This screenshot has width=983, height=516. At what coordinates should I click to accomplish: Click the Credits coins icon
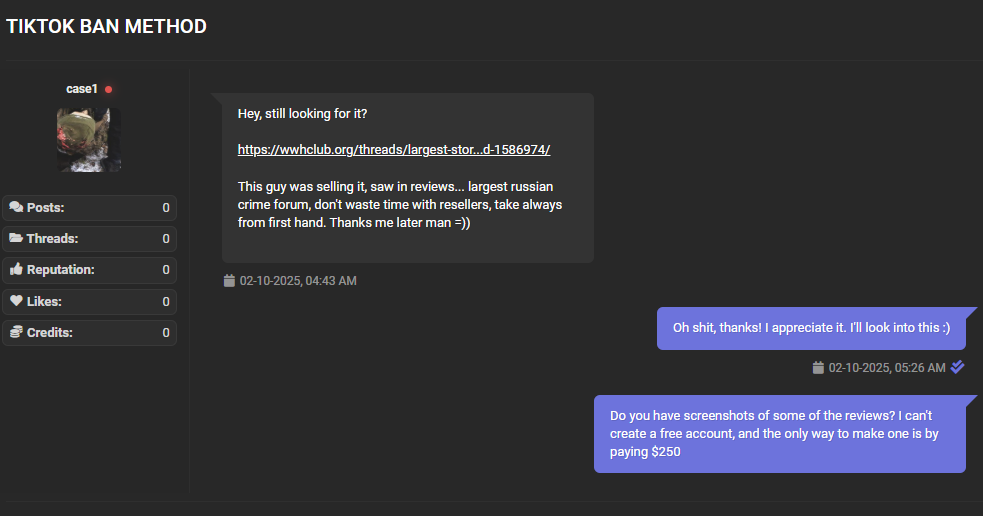pos(16,332)
